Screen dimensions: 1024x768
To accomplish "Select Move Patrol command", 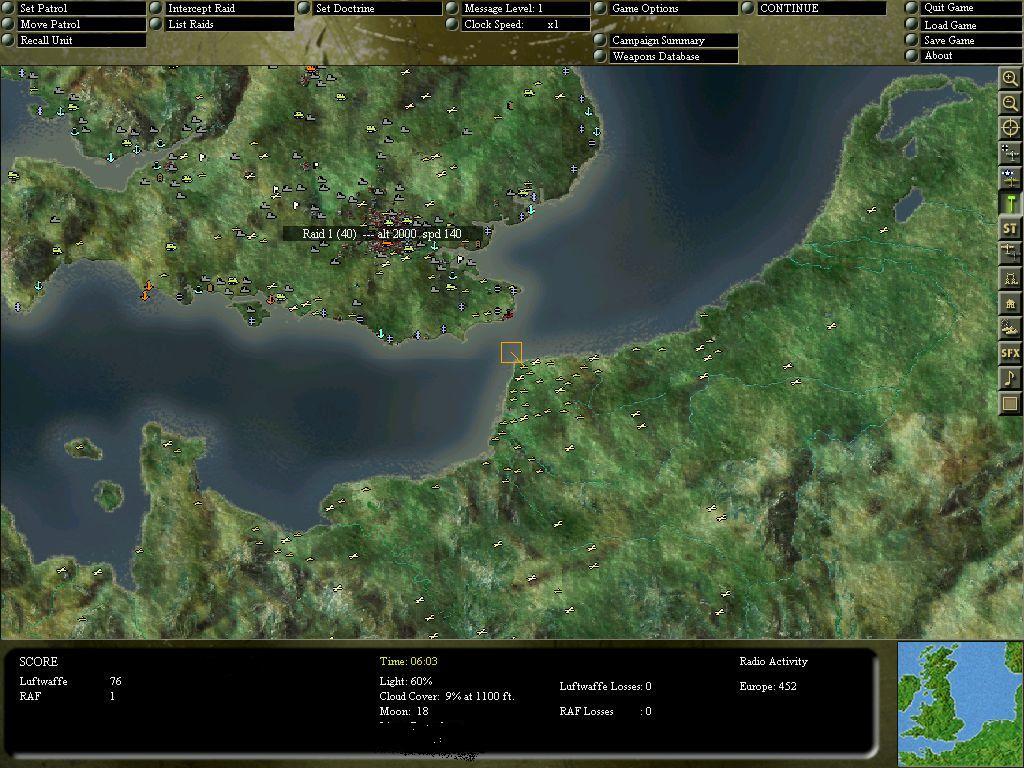I will [x=82, y=24].
